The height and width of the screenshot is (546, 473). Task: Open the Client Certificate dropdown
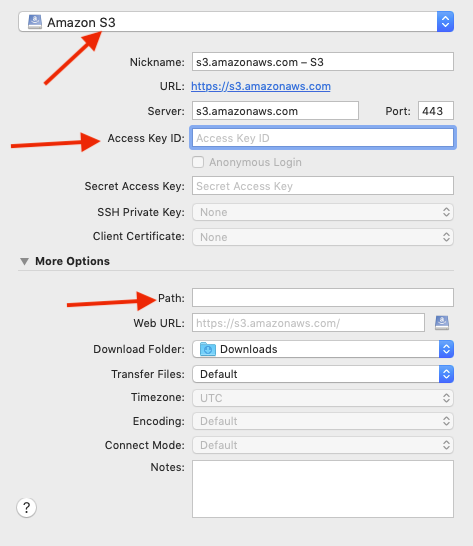[323, 237]
